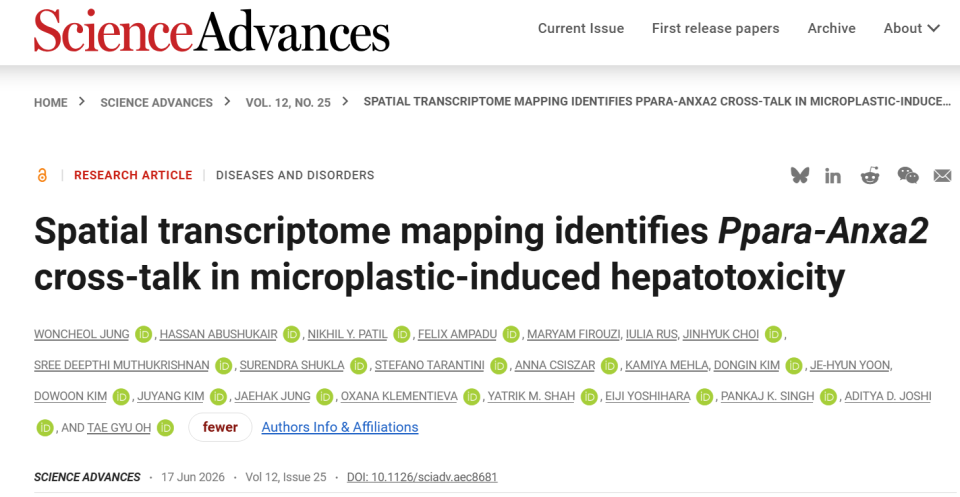Image resolution: width=960 pixels, height=497 pixels.
Task: Share the article on LinkedIn
Action: click(x=833, y=176)
